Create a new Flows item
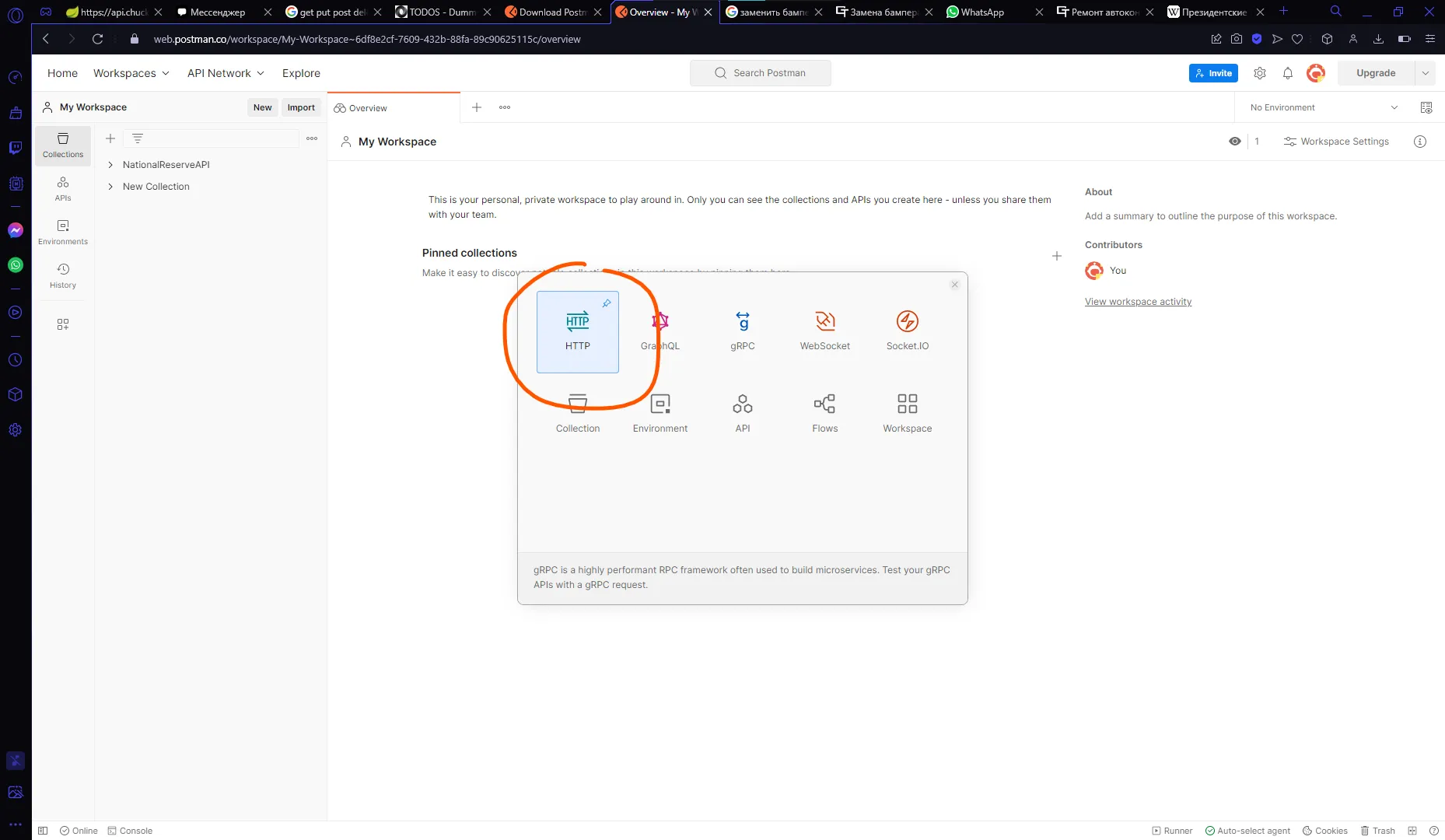Viewport: 1445px width, 840px height. pyautogui.click(x=825, y=415)
